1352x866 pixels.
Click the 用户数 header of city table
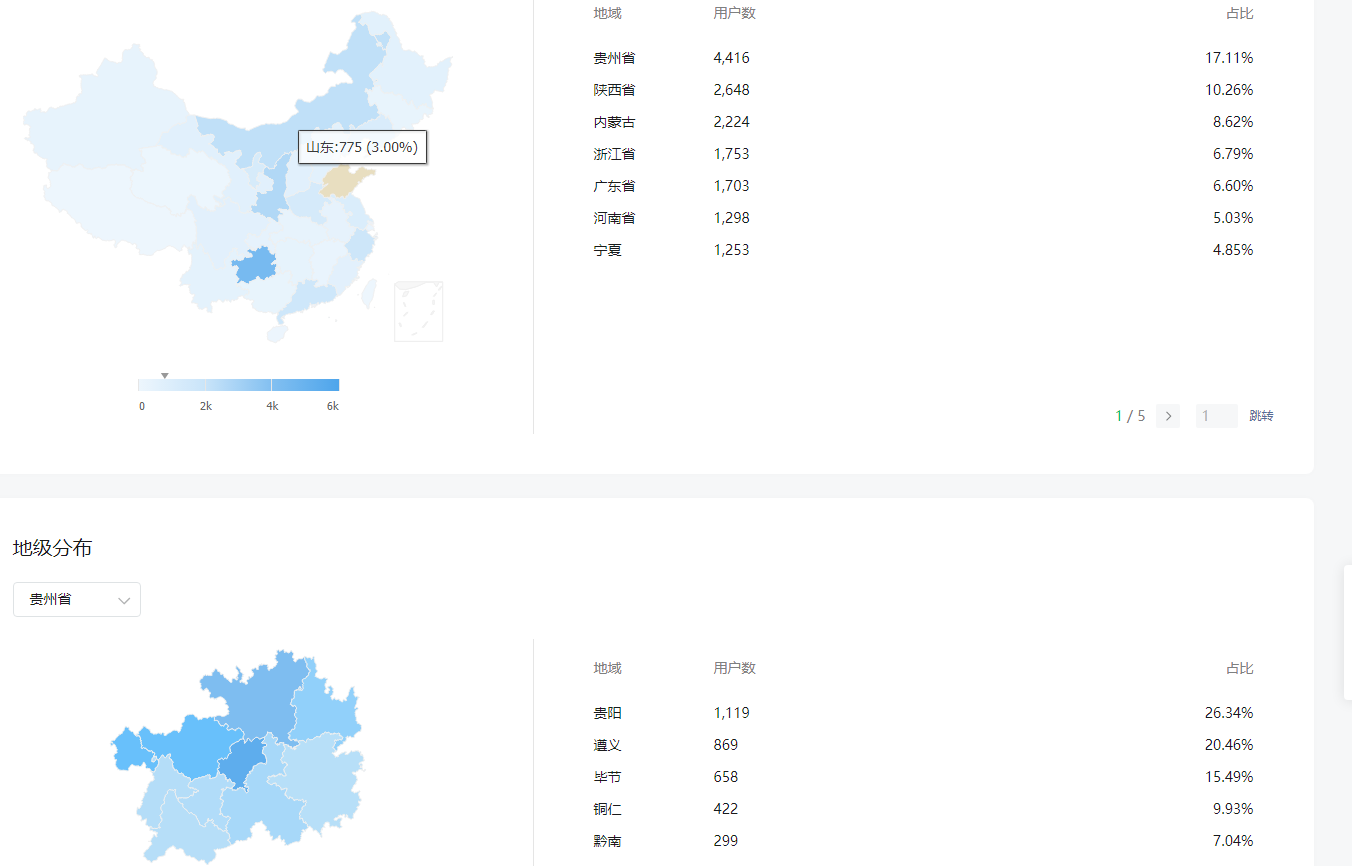click(735, 668)
